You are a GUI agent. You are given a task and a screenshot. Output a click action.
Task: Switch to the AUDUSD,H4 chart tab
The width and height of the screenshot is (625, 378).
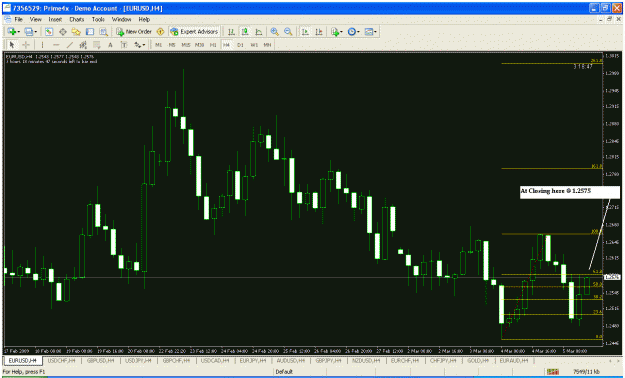click(291, 360)
